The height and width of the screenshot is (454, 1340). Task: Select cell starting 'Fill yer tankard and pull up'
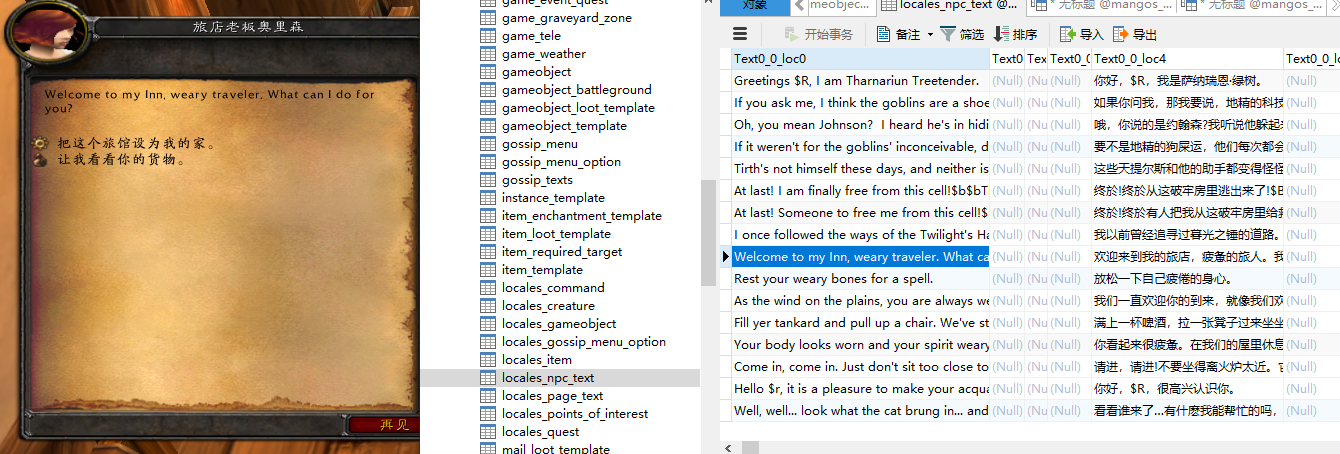860,322
